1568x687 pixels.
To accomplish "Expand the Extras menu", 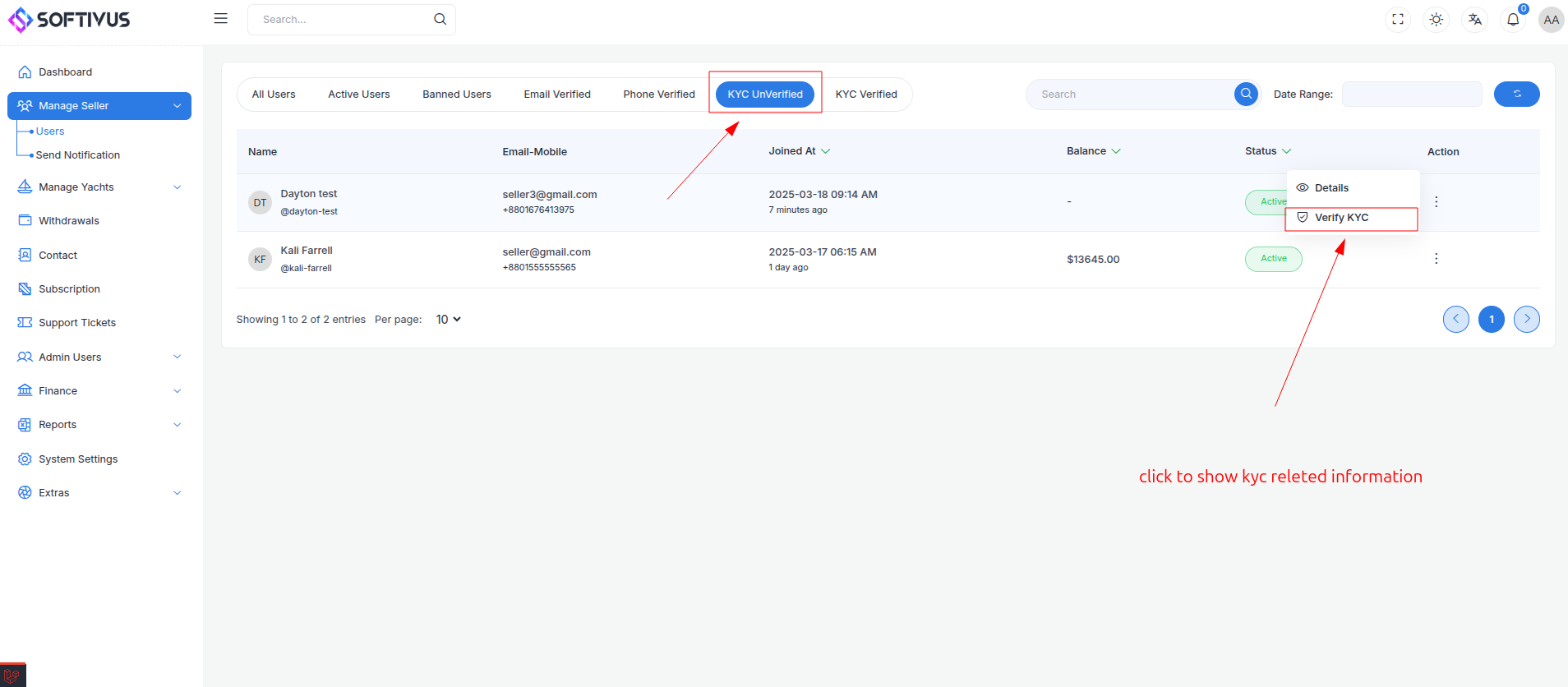I will tap(99, 492).
